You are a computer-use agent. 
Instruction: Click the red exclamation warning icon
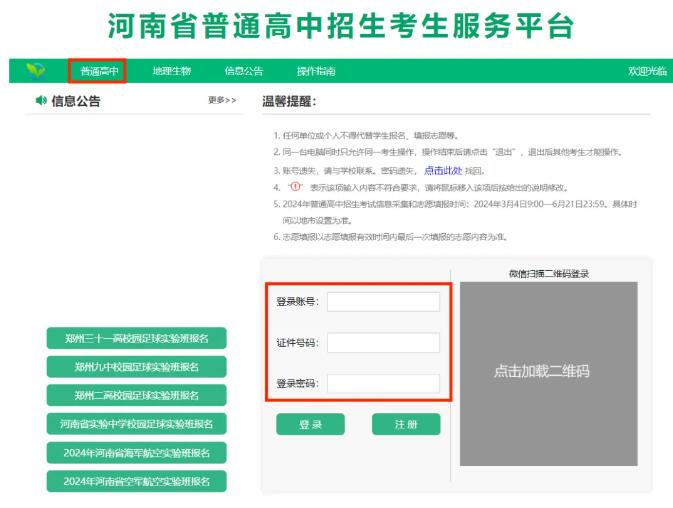pos(295,187)
